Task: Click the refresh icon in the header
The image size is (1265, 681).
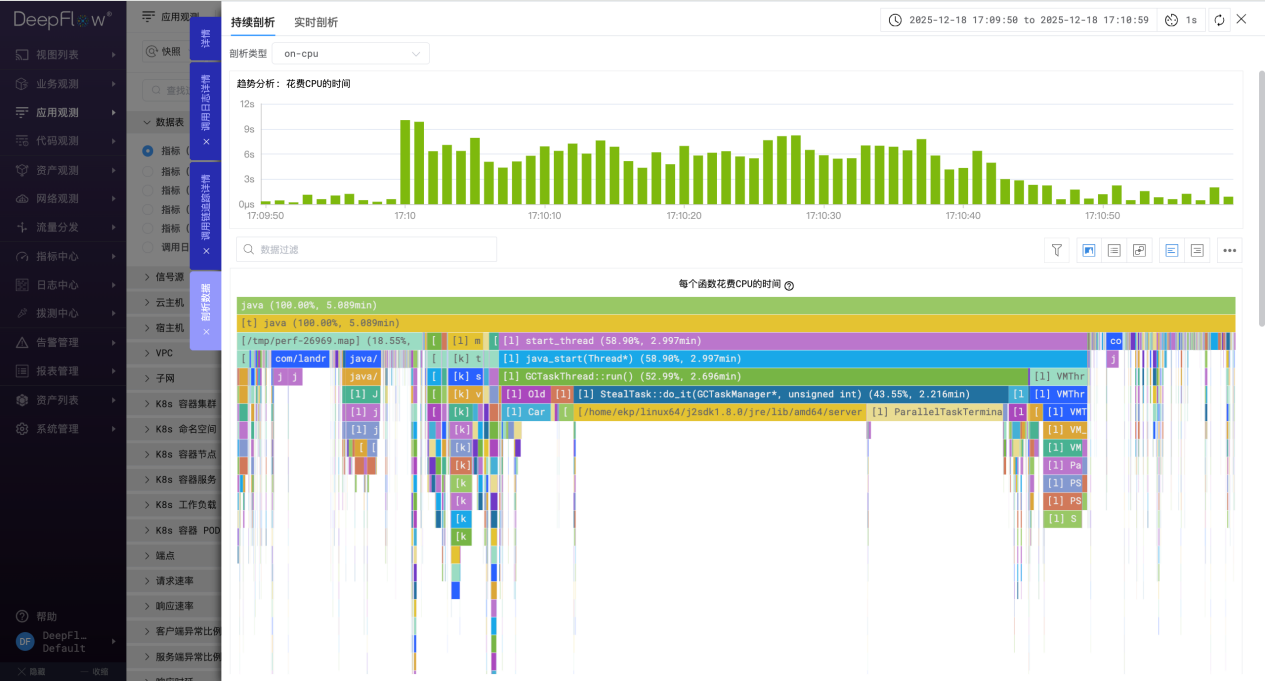Action: pyautogui.click(x=1219, y=20)
